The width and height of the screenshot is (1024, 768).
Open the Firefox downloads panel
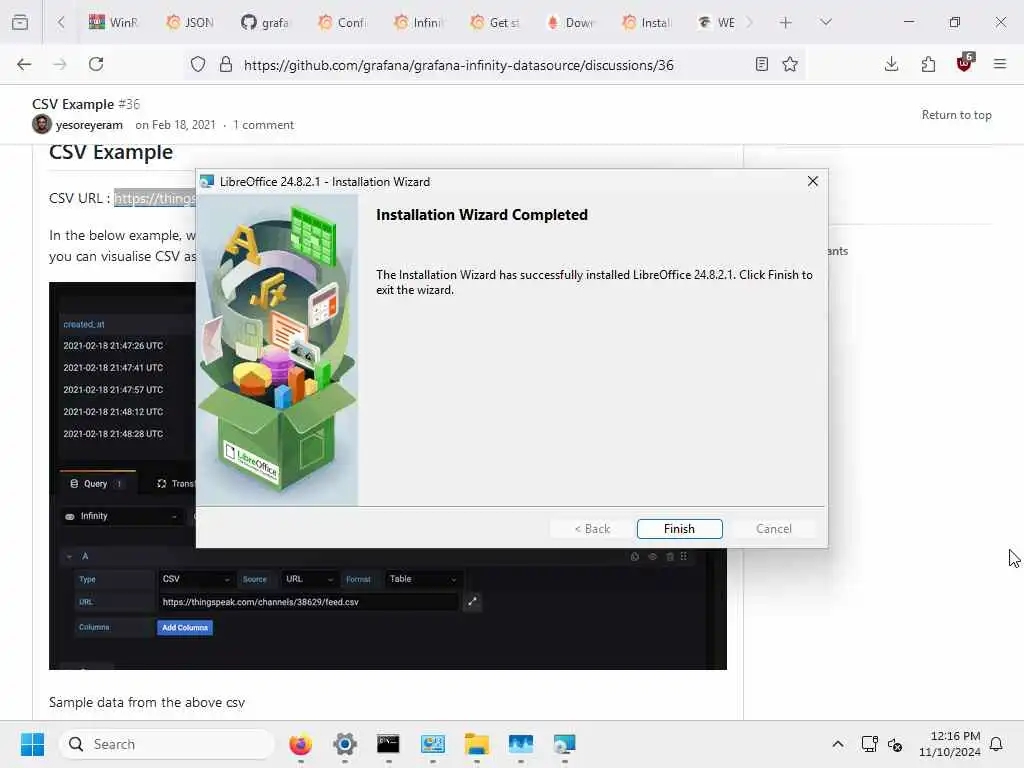point(891,64)
